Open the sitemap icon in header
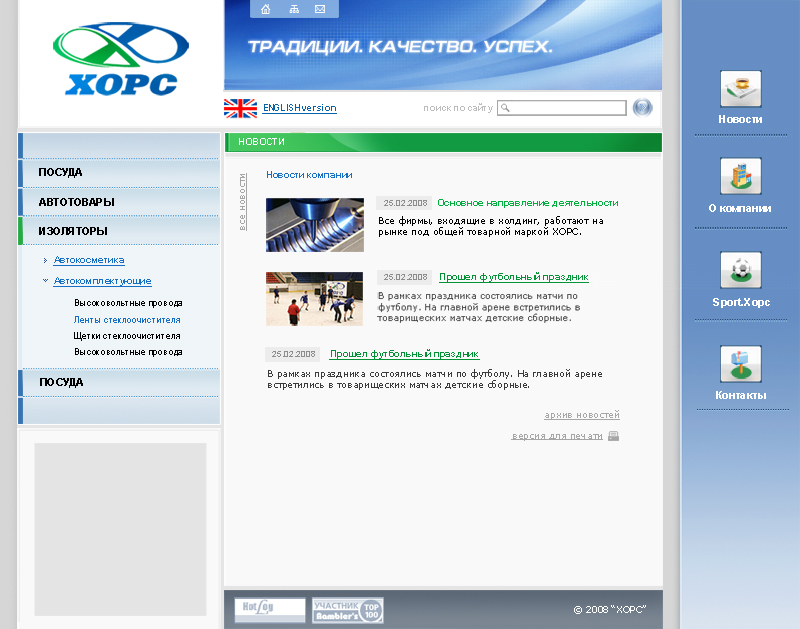The width and height of the screenshot is (800, 629). tap(294, 9)
